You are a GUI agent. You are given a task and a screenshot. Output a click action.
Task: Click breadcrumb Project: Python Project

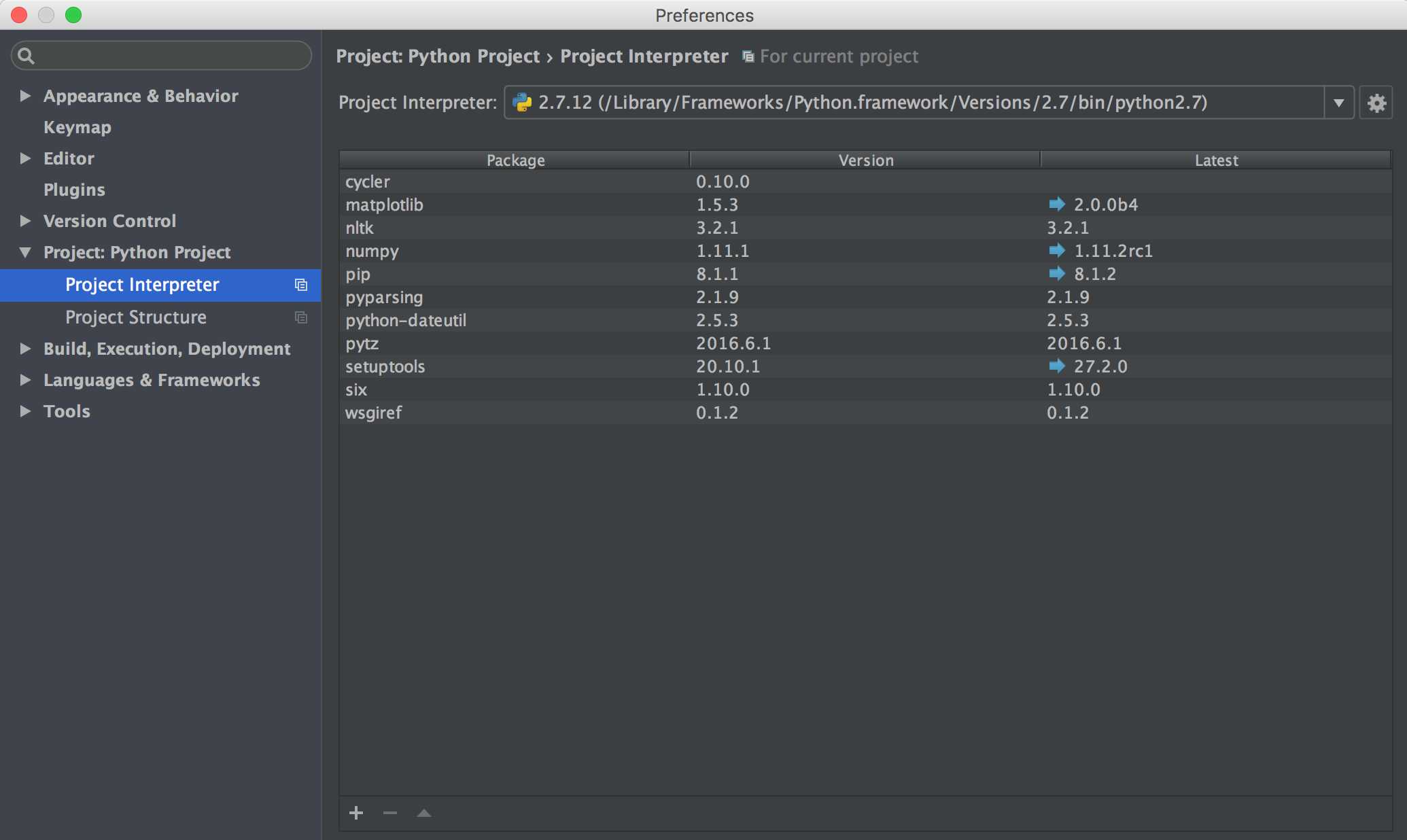pyautogui.click(x=438, y=56)
